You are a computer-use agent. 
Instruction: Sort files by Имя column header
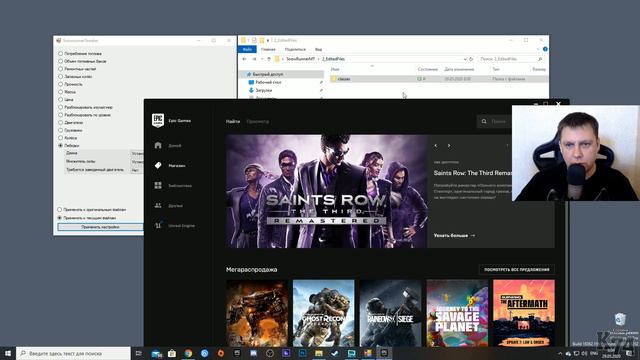point(335,69)
